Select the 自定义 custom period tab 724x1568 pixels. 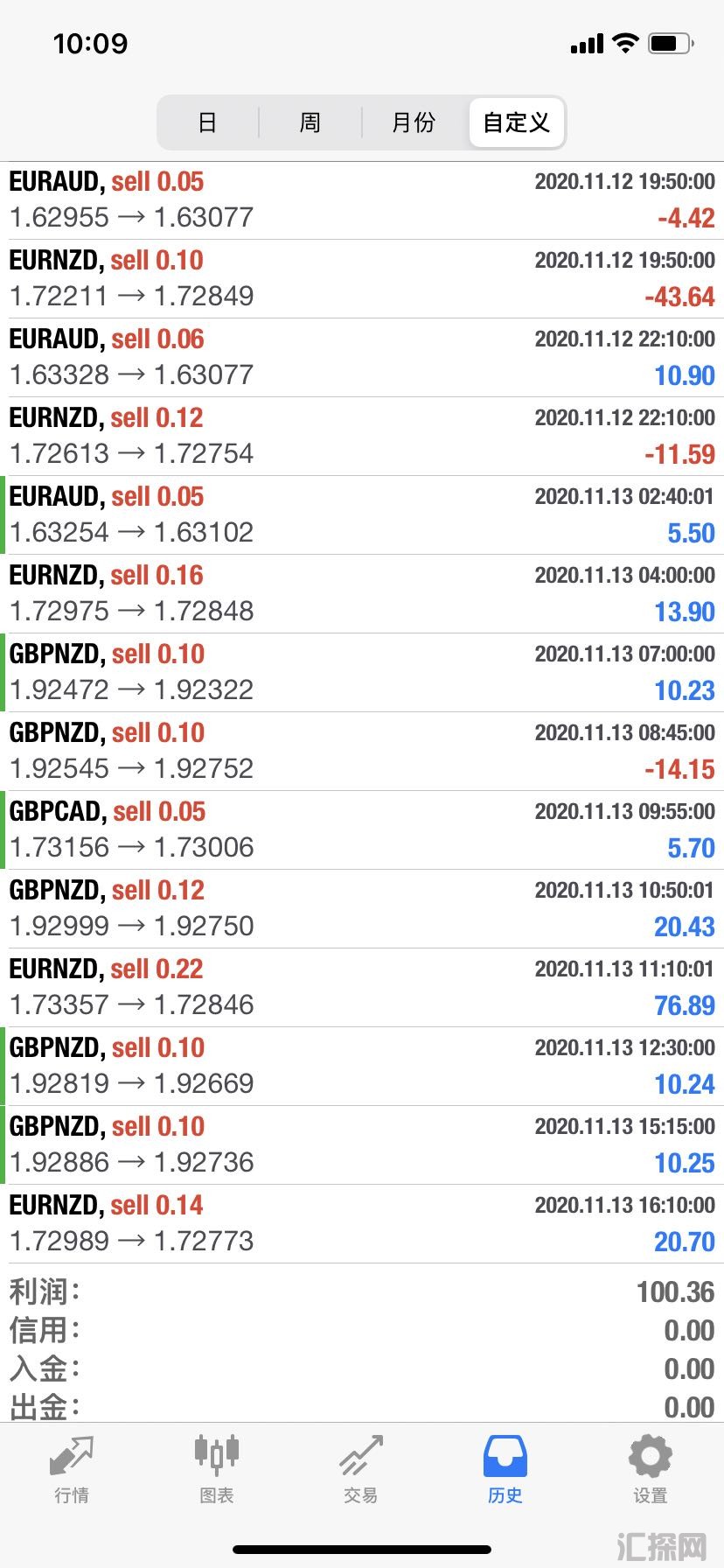tap(517, 122)
